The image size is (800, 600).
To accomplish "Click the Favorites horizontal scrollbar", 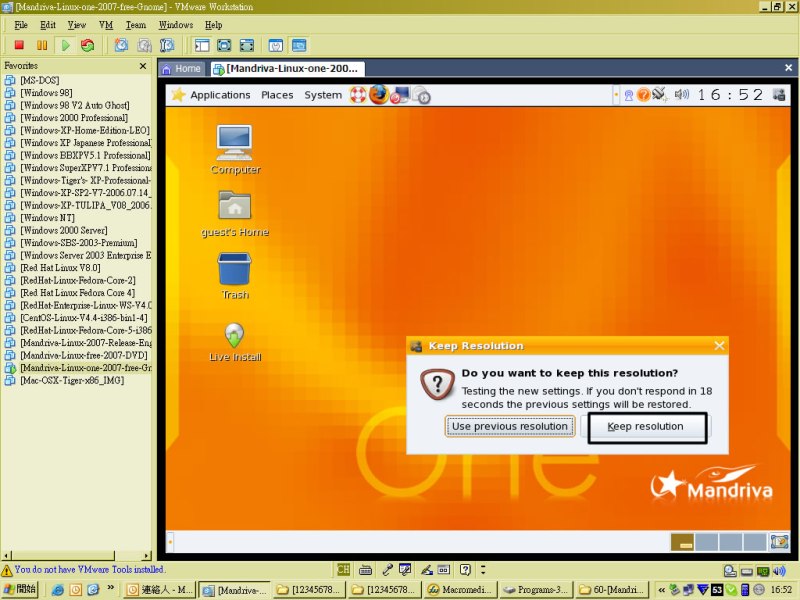I will [x=77, y=555].
